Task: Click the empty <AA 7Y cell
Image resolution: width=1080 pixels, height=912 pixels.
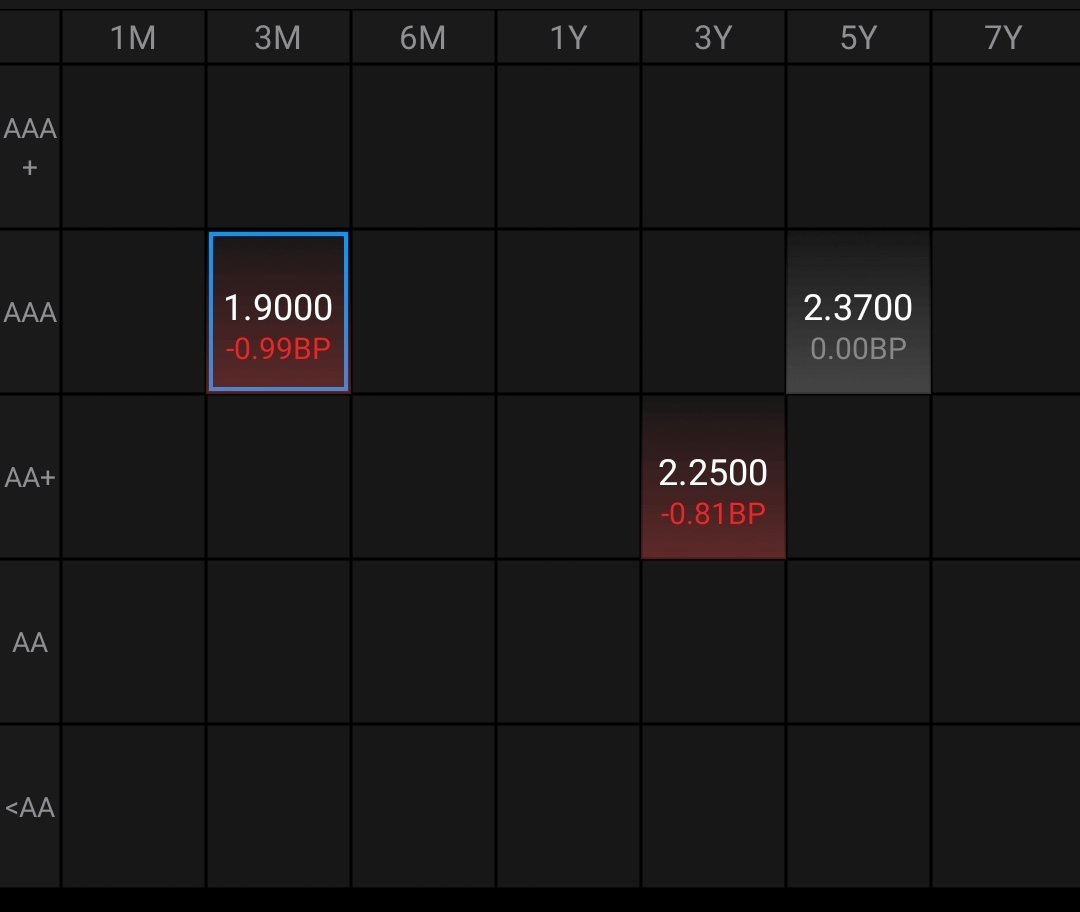Action: tap(1004, 807)
